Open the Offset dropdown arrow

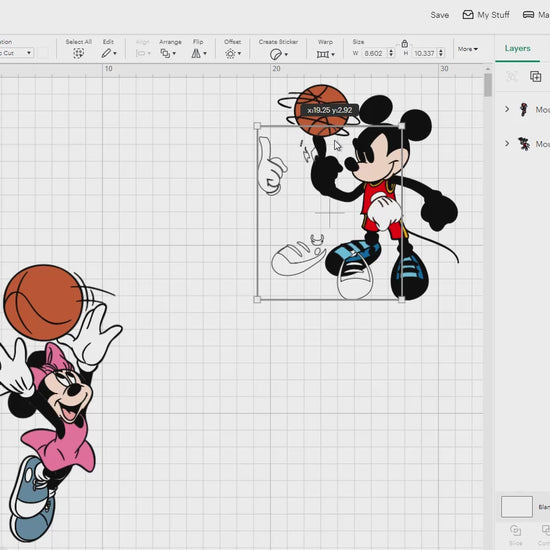pyautogui.click(x=239, y=54)
